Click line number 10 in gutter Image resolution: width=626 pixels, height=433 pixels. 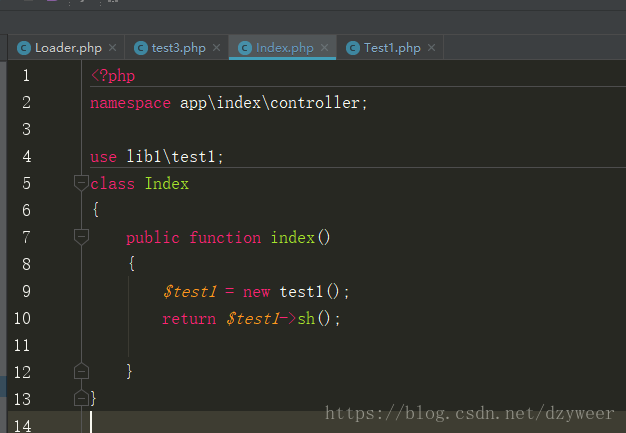[22, 318]
